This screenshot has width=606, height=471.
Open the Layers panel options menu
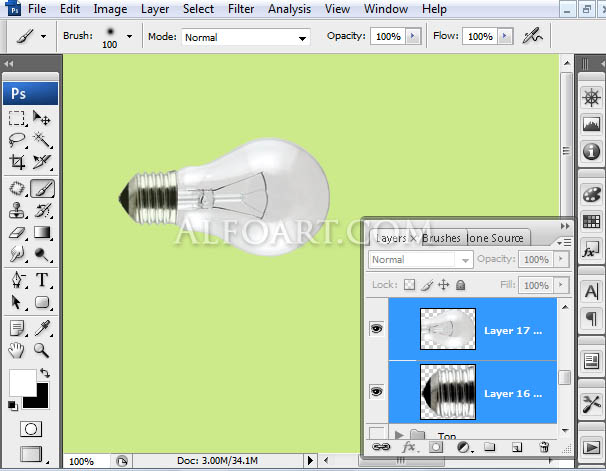pyautogui.click(x=564, y=243)
